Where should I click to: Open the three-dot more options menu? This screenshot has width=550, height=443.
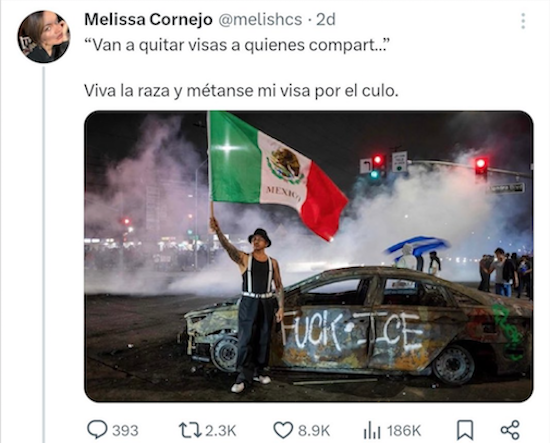[x=523, y=21]
